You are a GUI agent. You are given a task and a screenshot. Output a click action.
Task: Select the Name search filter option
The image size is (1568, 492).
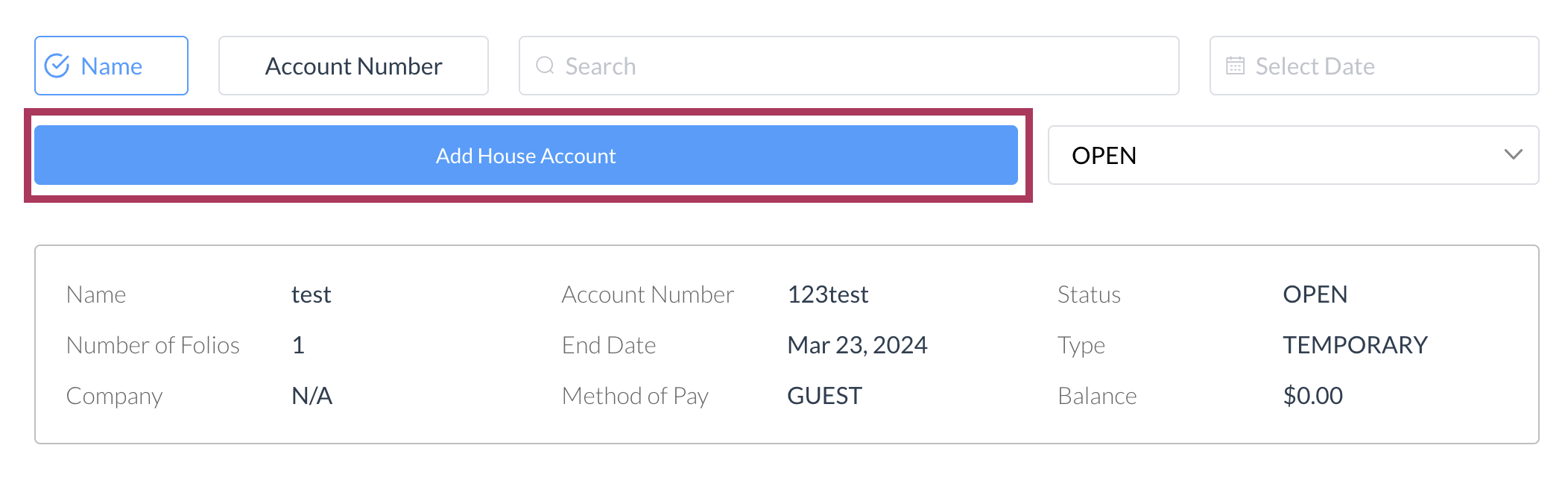pos(111,66)
